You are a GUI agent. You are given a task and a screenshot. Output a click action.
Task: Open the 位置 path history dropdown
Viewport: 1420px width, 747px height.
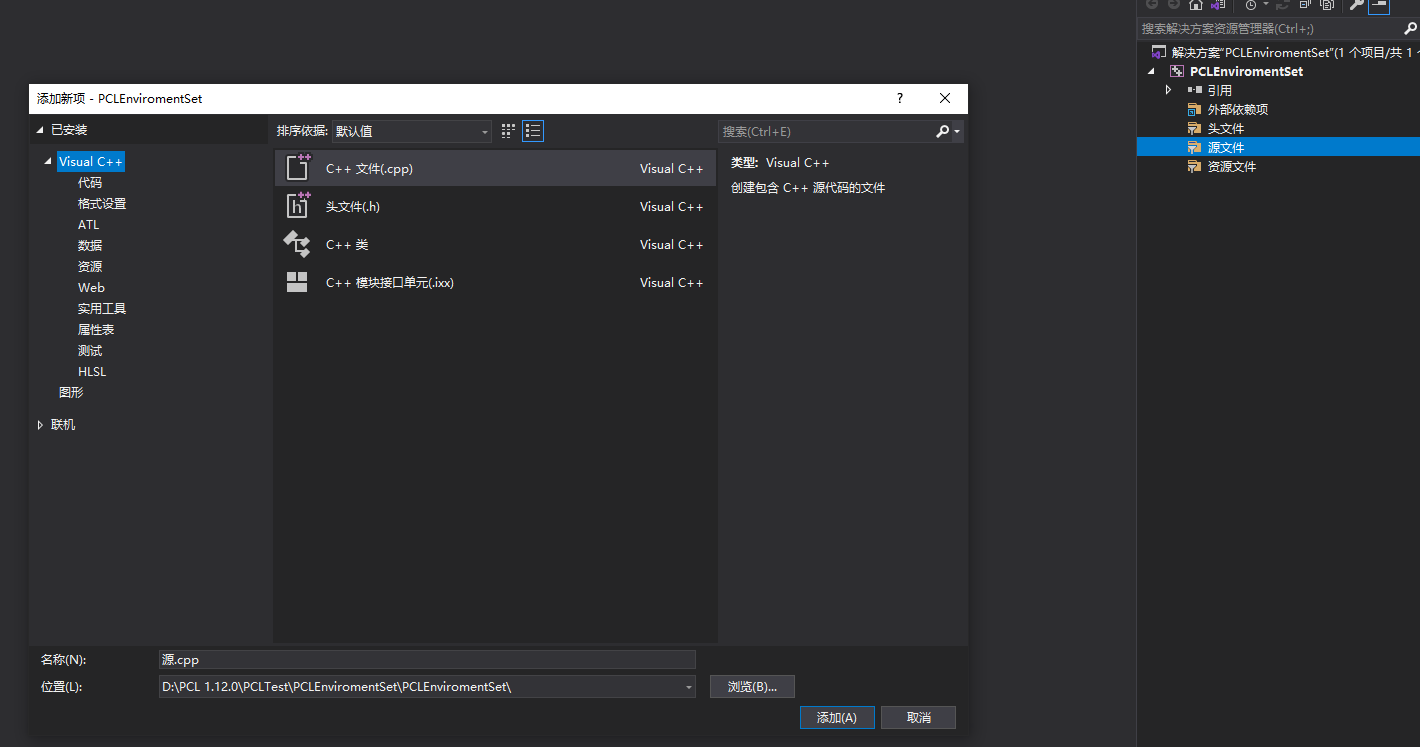[x=686, y=686]
